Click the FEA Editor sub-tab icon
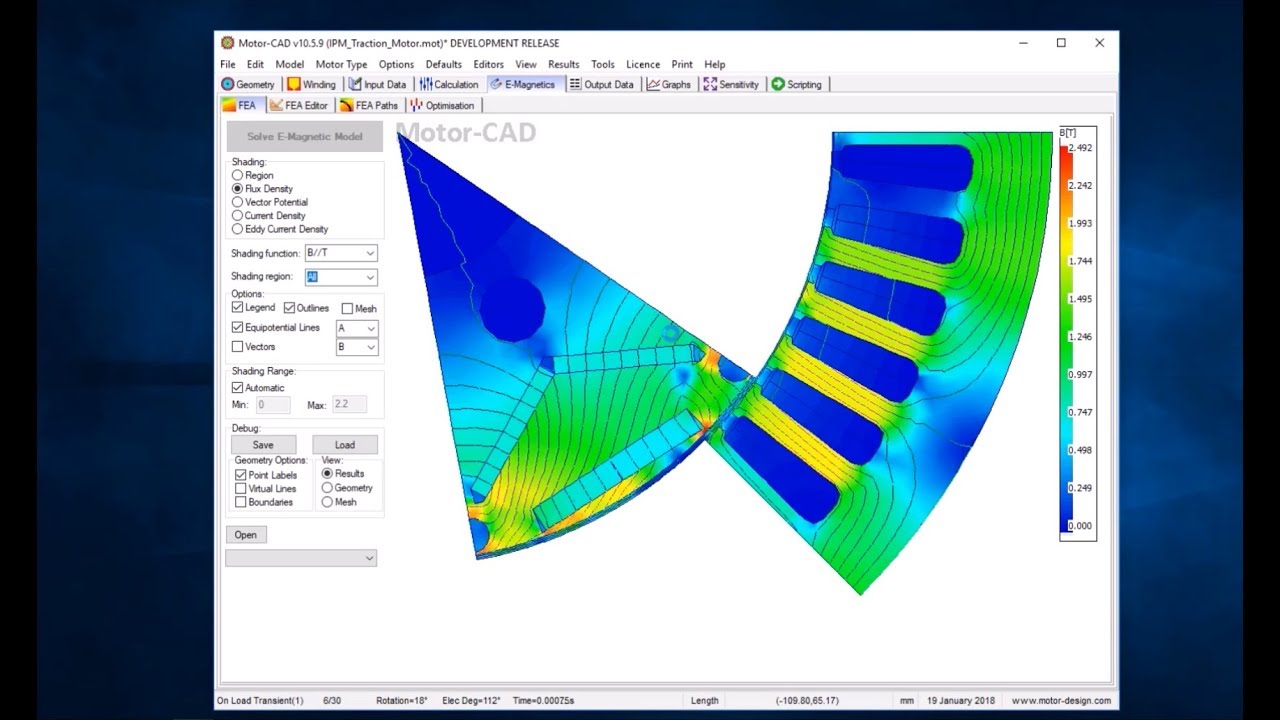 pos(276,105)
